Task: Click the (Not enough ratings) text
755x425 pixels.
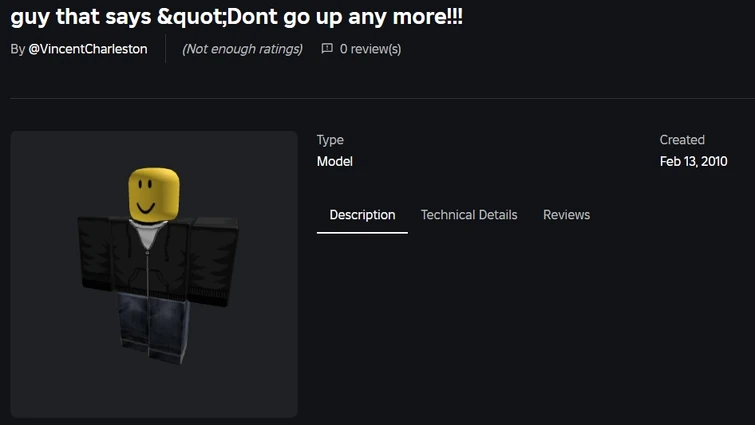Action: tap(242, 49)
